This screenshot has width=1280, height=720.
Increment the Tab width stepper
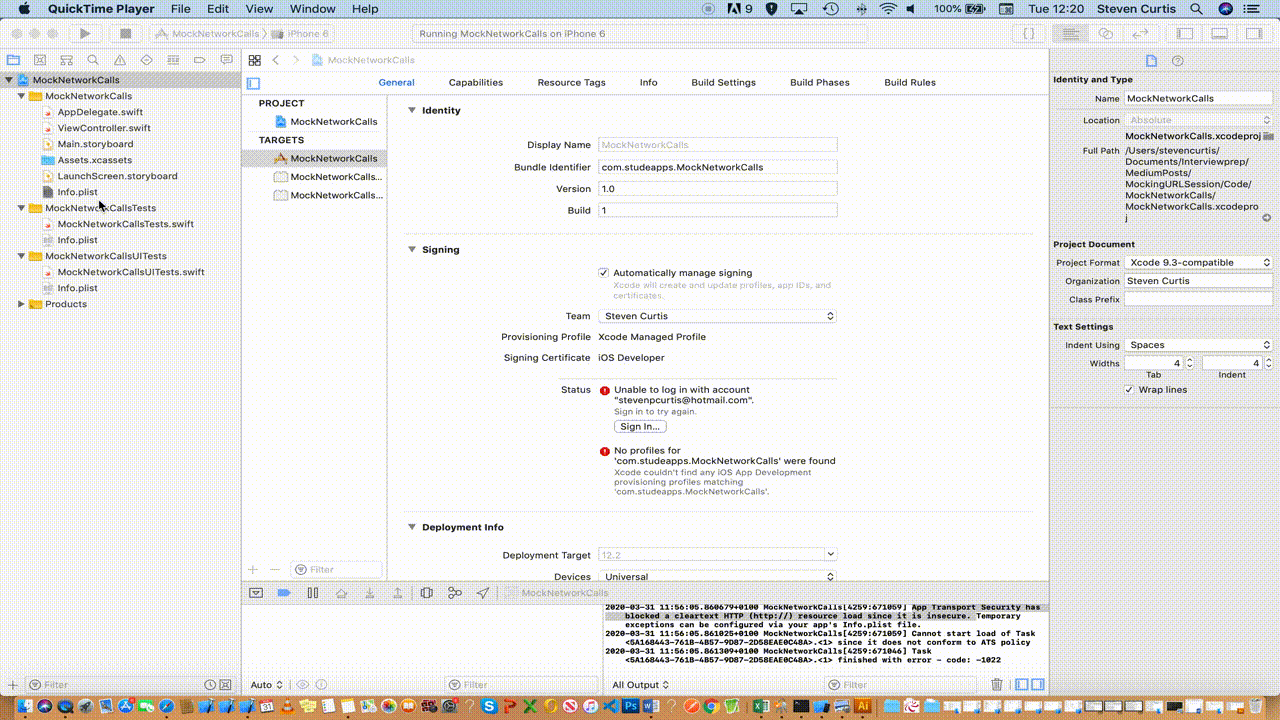[x=1190, y=360]
